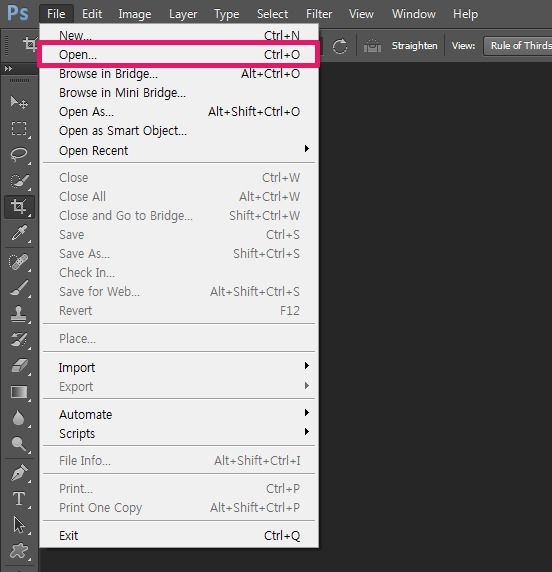This screenshot has height=572, width=552.
Task: Select the Custom Shape tool
Action: point(19,551)
